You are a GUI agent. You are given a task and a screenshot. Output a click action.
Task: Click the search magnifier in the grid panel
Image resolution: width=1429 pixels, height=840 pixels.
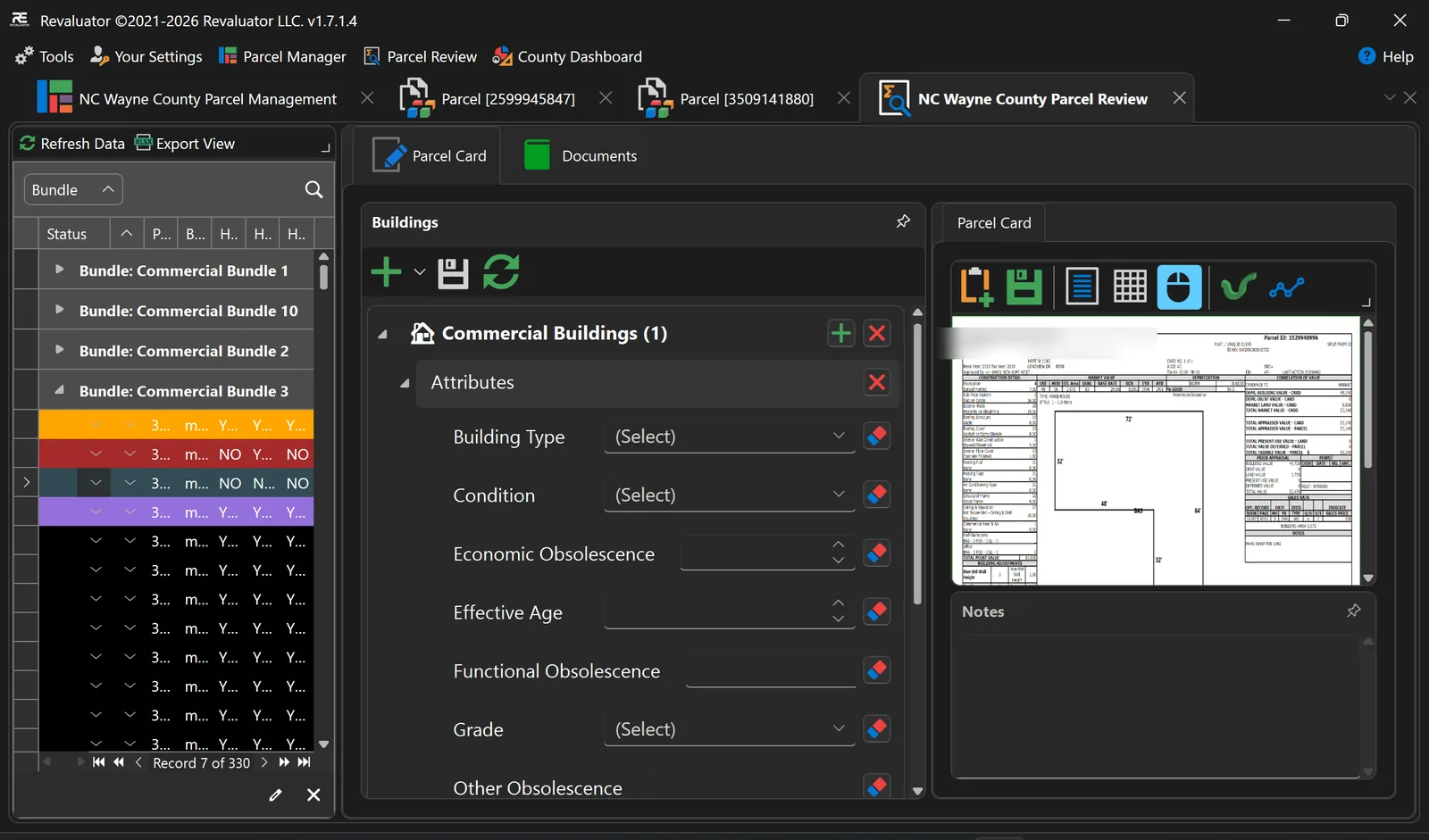coord(313,189)
